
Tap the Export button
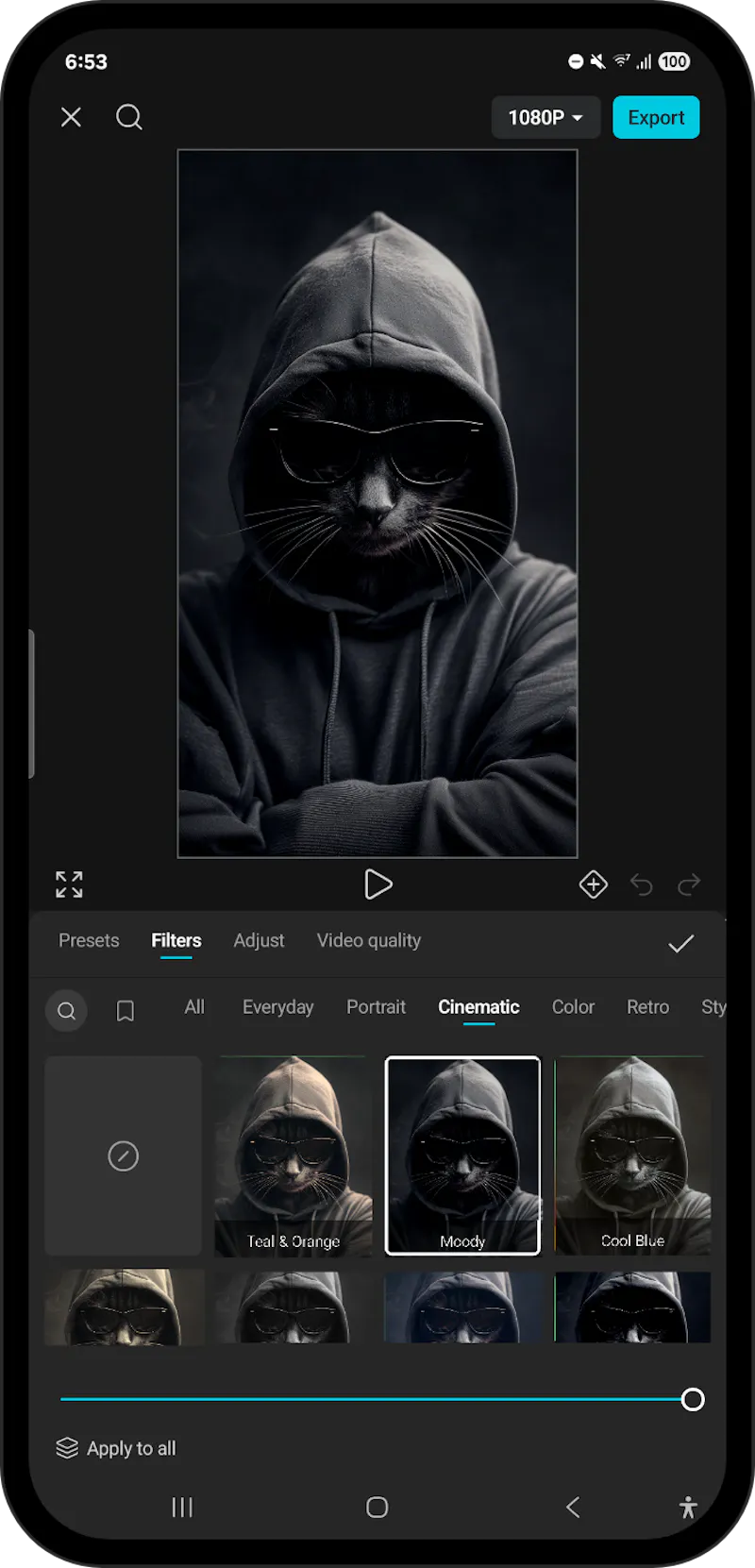click(x=656, y=117)
